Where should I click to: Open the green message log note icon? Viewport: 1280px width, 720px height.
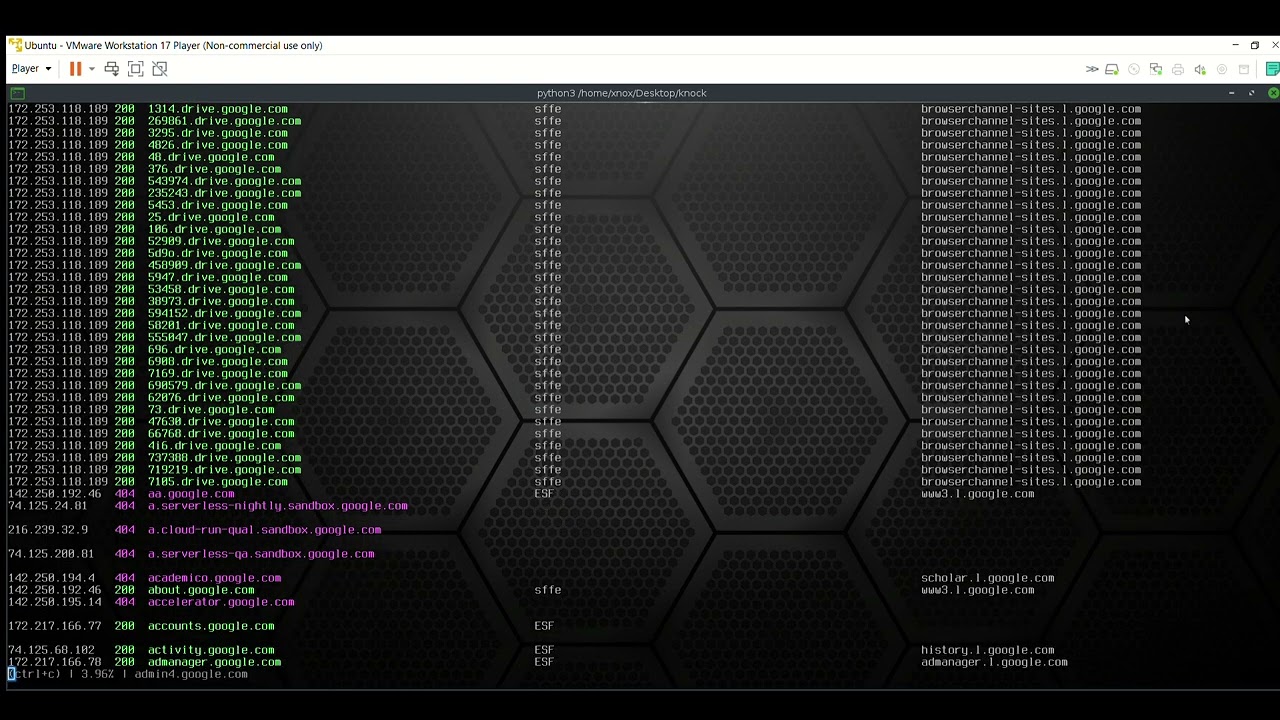click(1272, 69)
